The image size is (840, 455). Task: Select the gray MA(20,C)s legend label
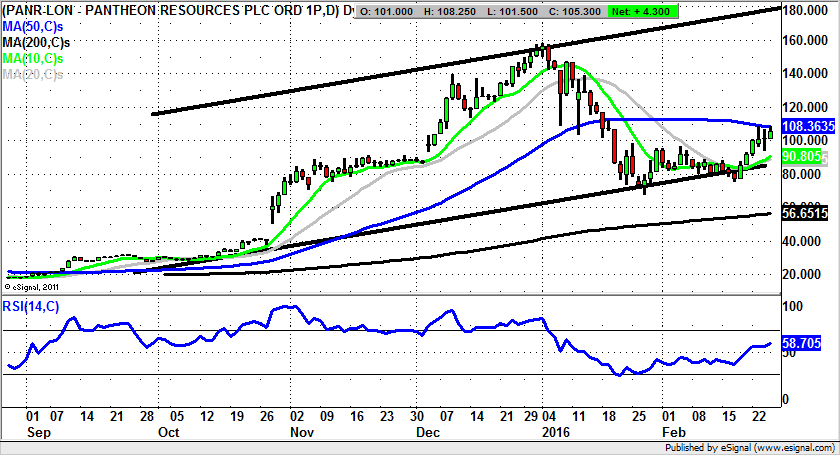tap(31, 75)
